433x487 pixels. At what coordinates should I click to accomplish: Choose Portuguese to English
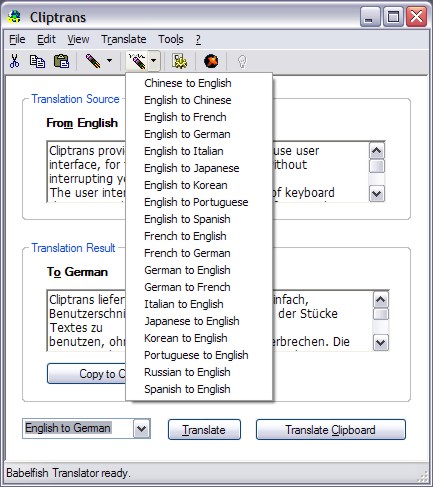[199, 355]
